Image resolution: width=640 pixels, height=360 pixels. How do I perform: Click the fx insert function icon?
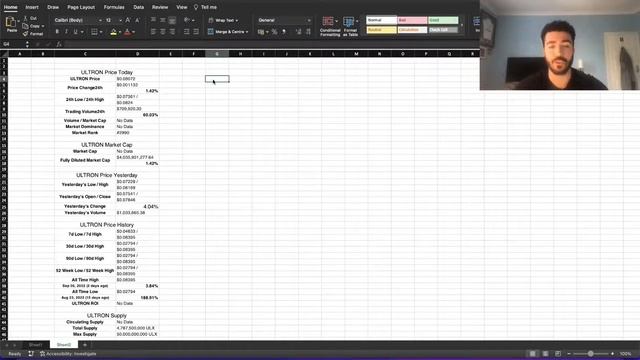pos(59,44)
